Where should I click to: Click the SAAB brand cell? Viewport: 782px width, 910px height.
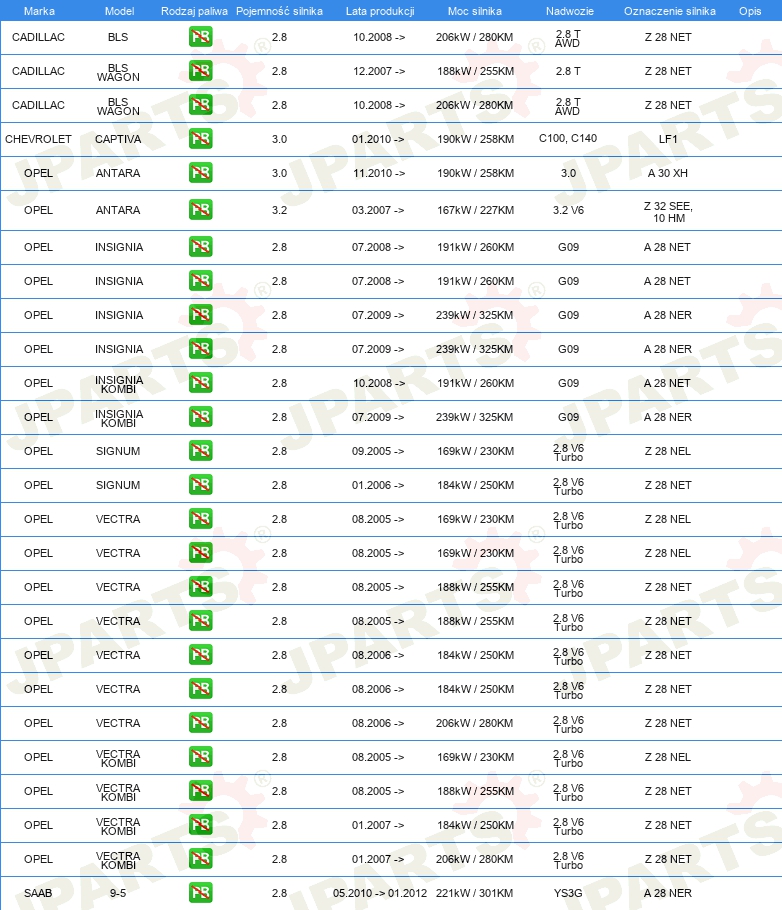click(38, 893)
